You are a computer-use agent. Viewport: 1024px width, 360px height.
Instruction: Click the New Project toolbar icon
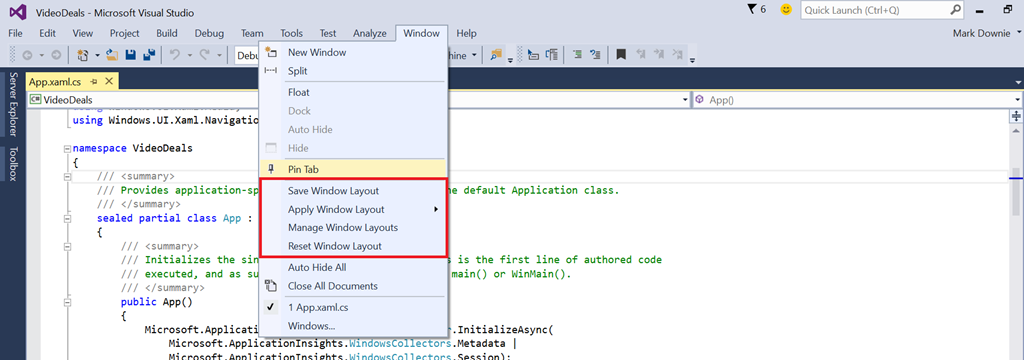[83, 56]
